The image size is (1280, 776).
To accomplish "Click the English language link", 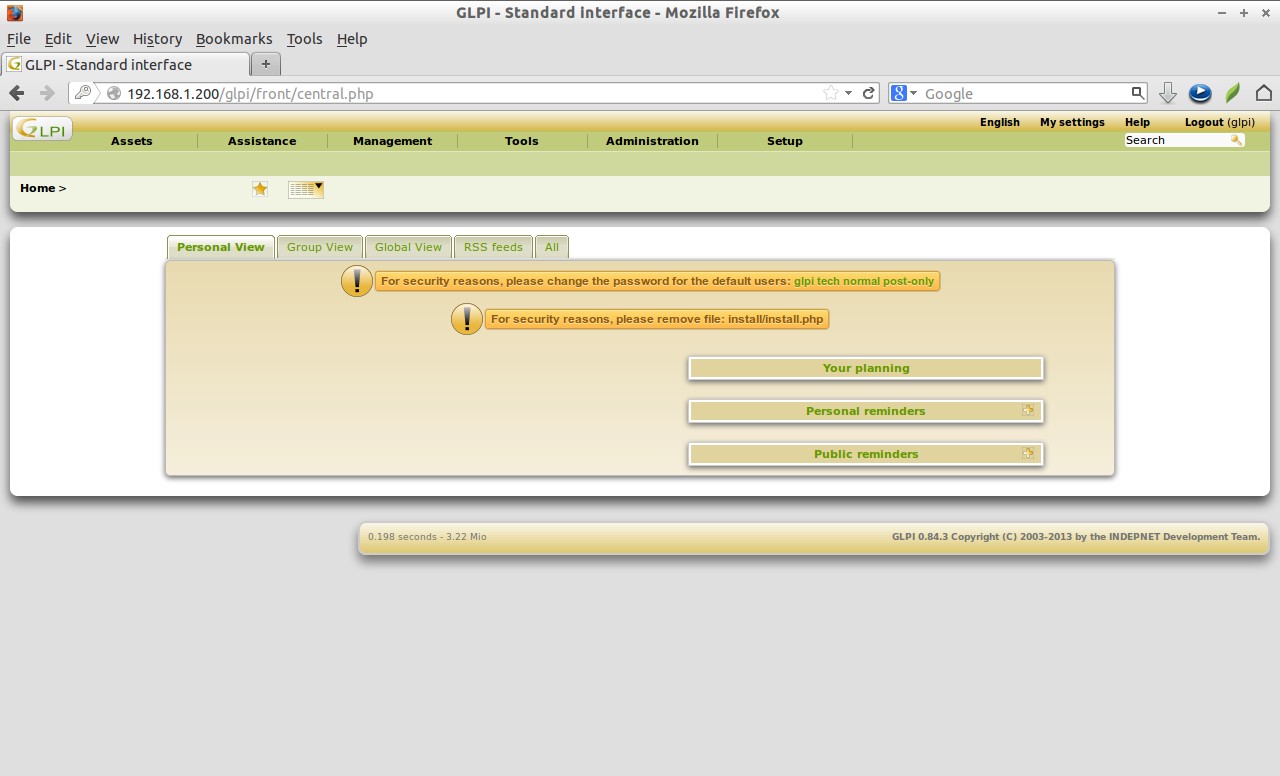I will click(x=1000, y=122).
